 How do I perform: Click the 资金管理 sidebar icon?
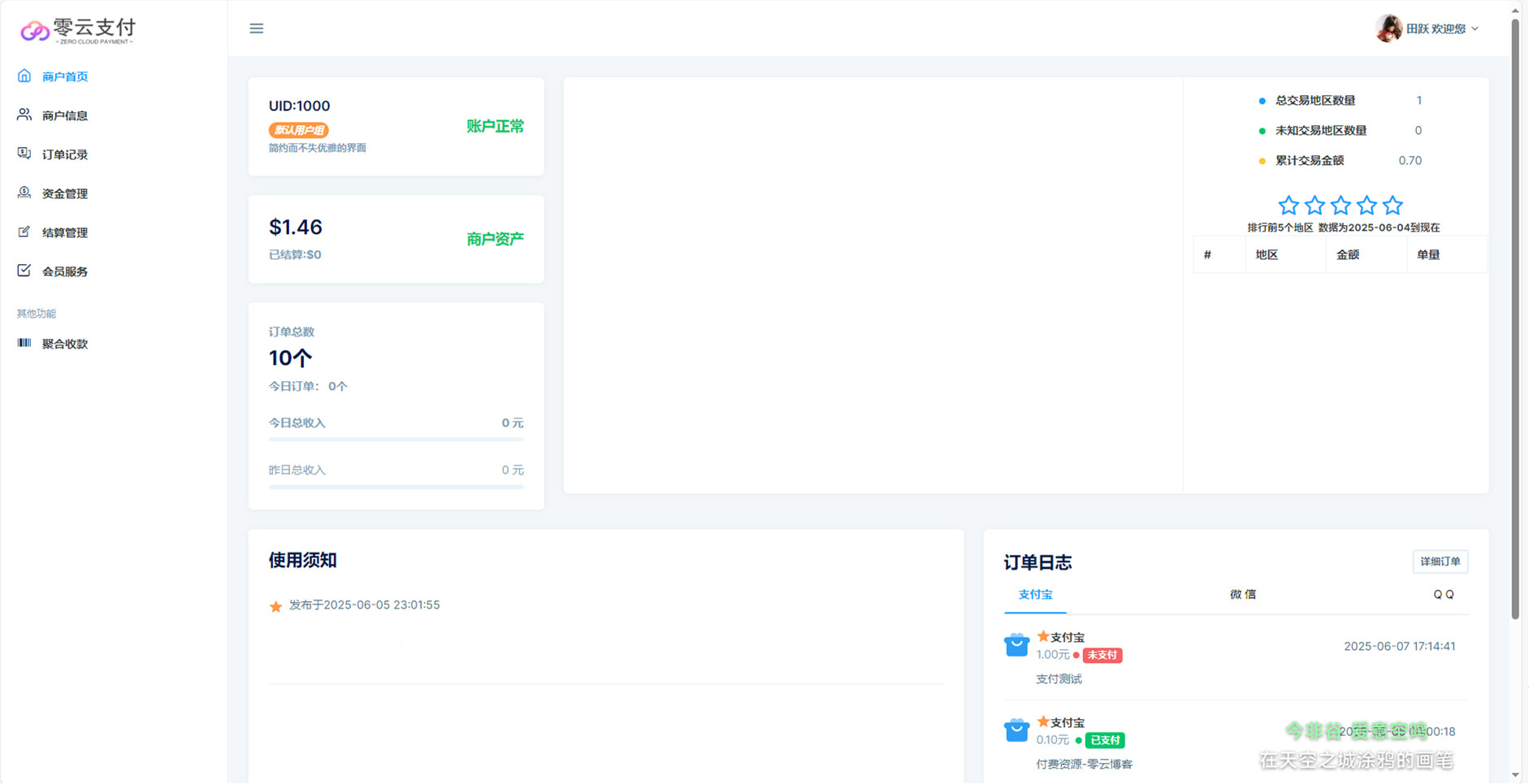coord(24,193)
